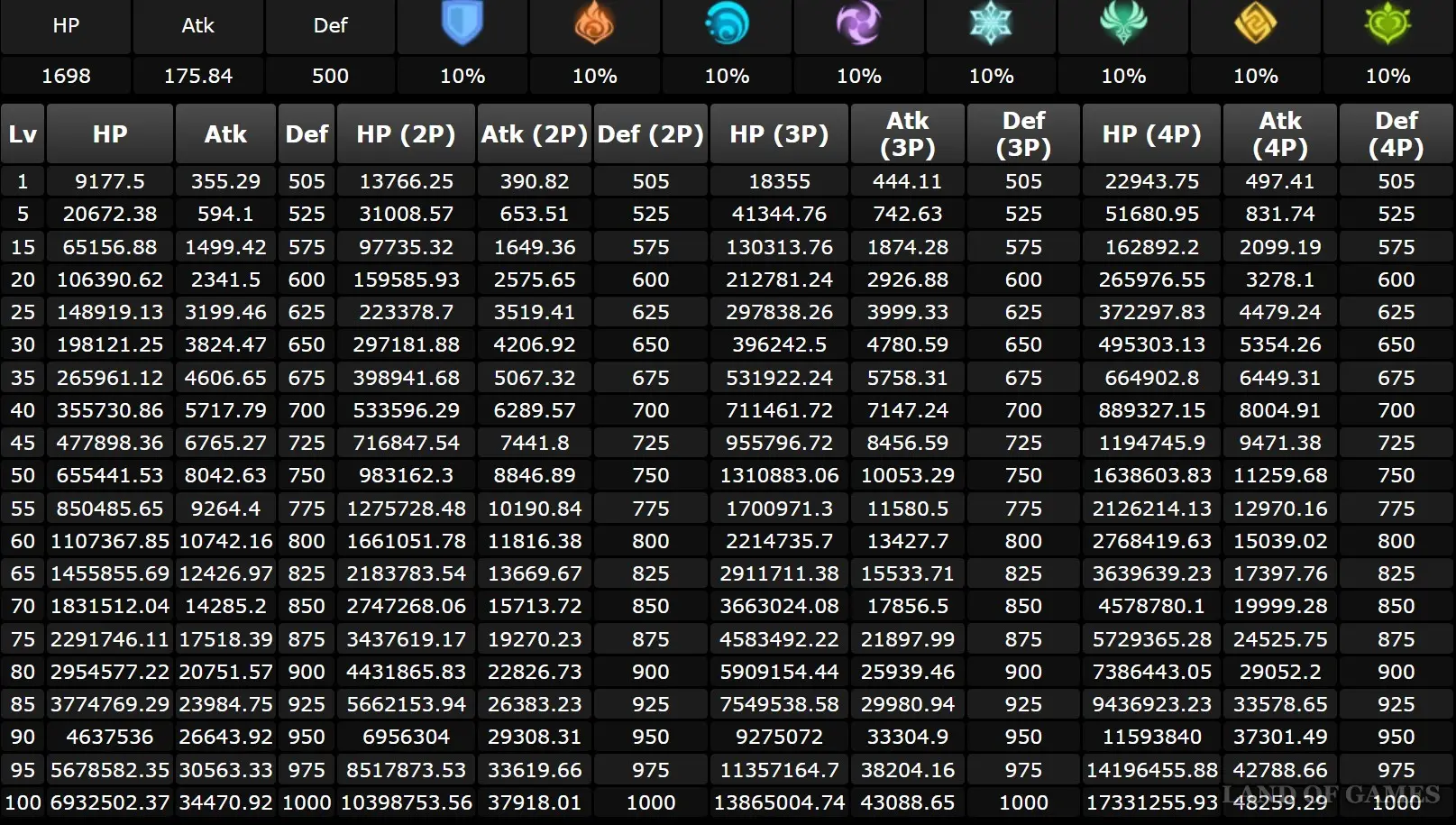
Task: Select the 4P Atk value 29052.2
Action: pyautogui.click(x=1280, y=672)
